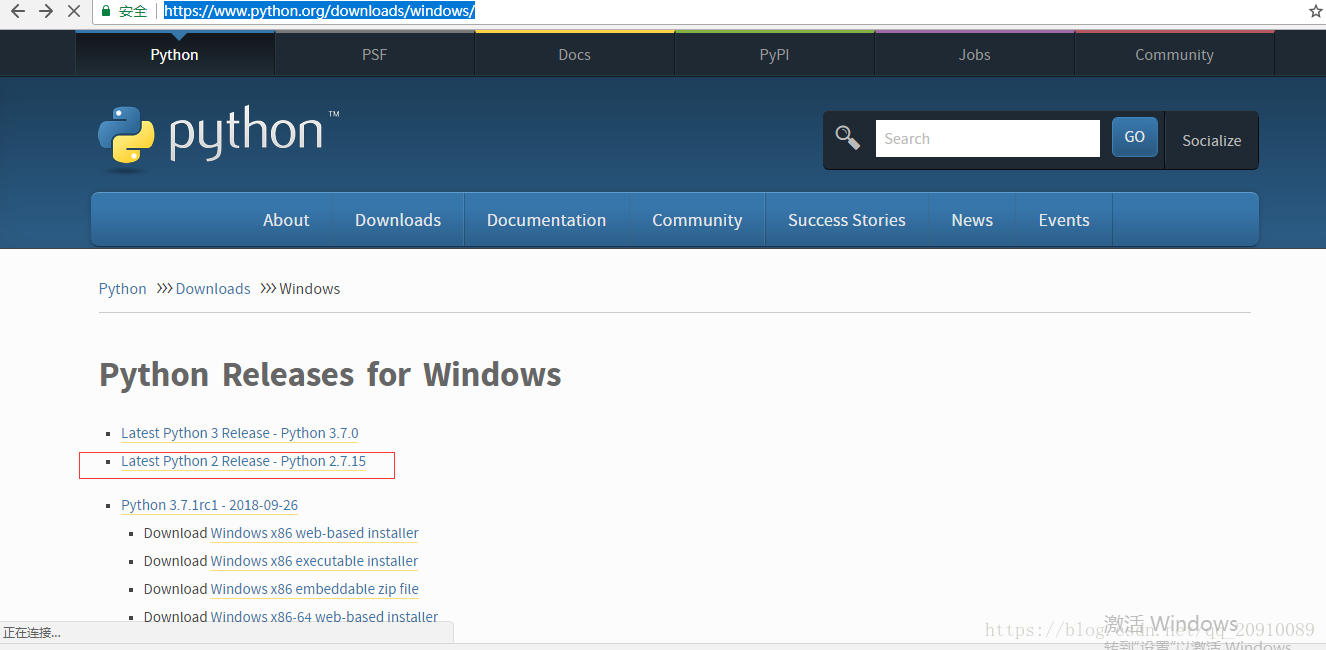Open Latest Python 2 Release - Python 2.7.15
This screenshot has width=1326, height=650.
(x=244, y=461)
